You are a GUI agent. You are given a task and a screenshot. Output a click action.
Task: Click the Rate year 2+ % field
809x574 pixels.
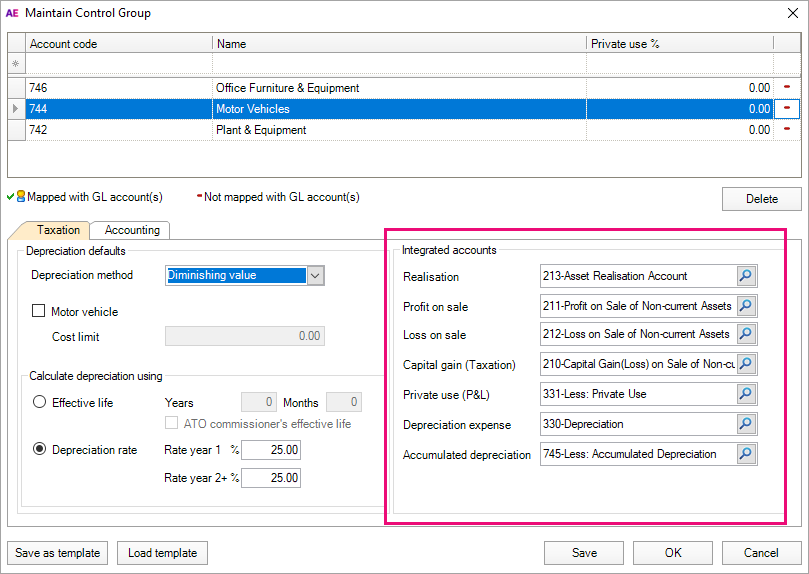(x=270, y=478)
